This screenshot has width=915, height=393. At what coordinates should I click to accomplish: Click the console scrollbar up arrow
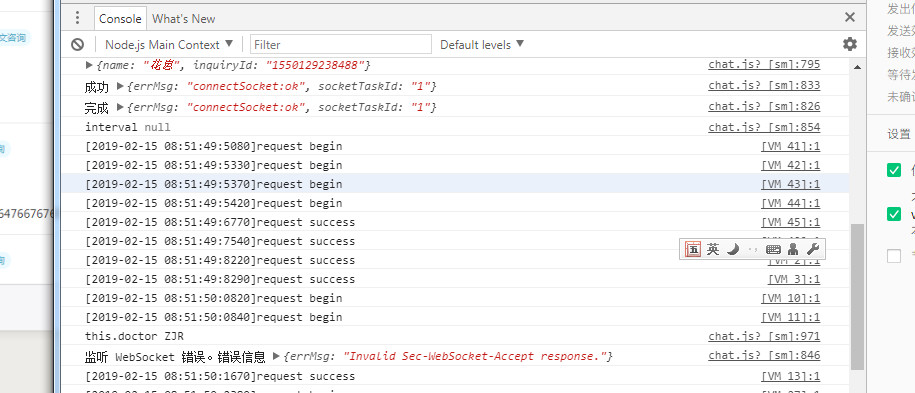(857, 67)
